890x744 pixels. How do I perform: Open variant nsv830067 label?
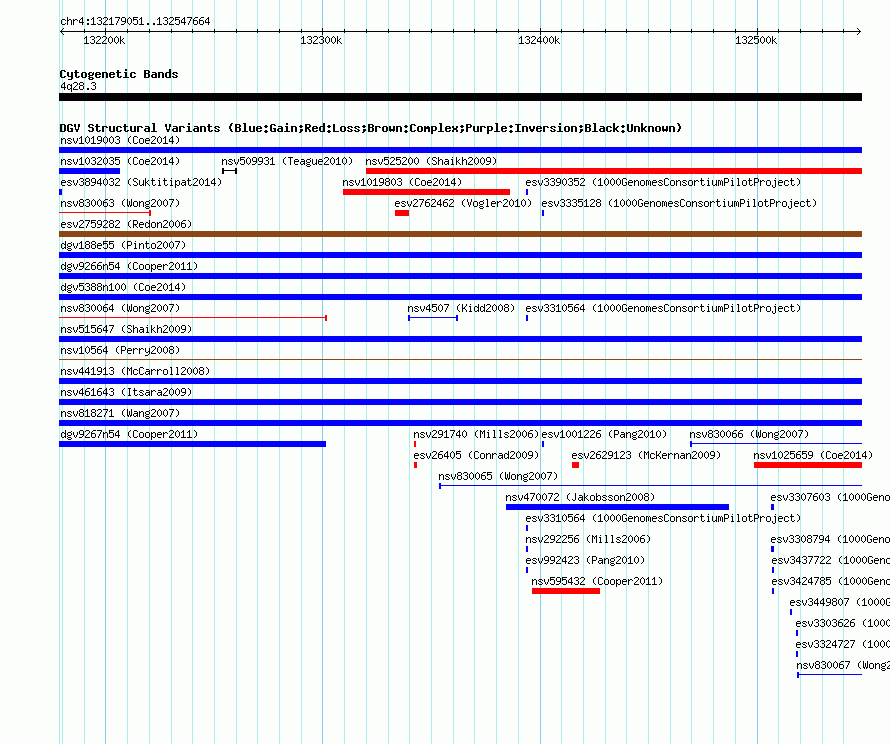pos(843,665)
